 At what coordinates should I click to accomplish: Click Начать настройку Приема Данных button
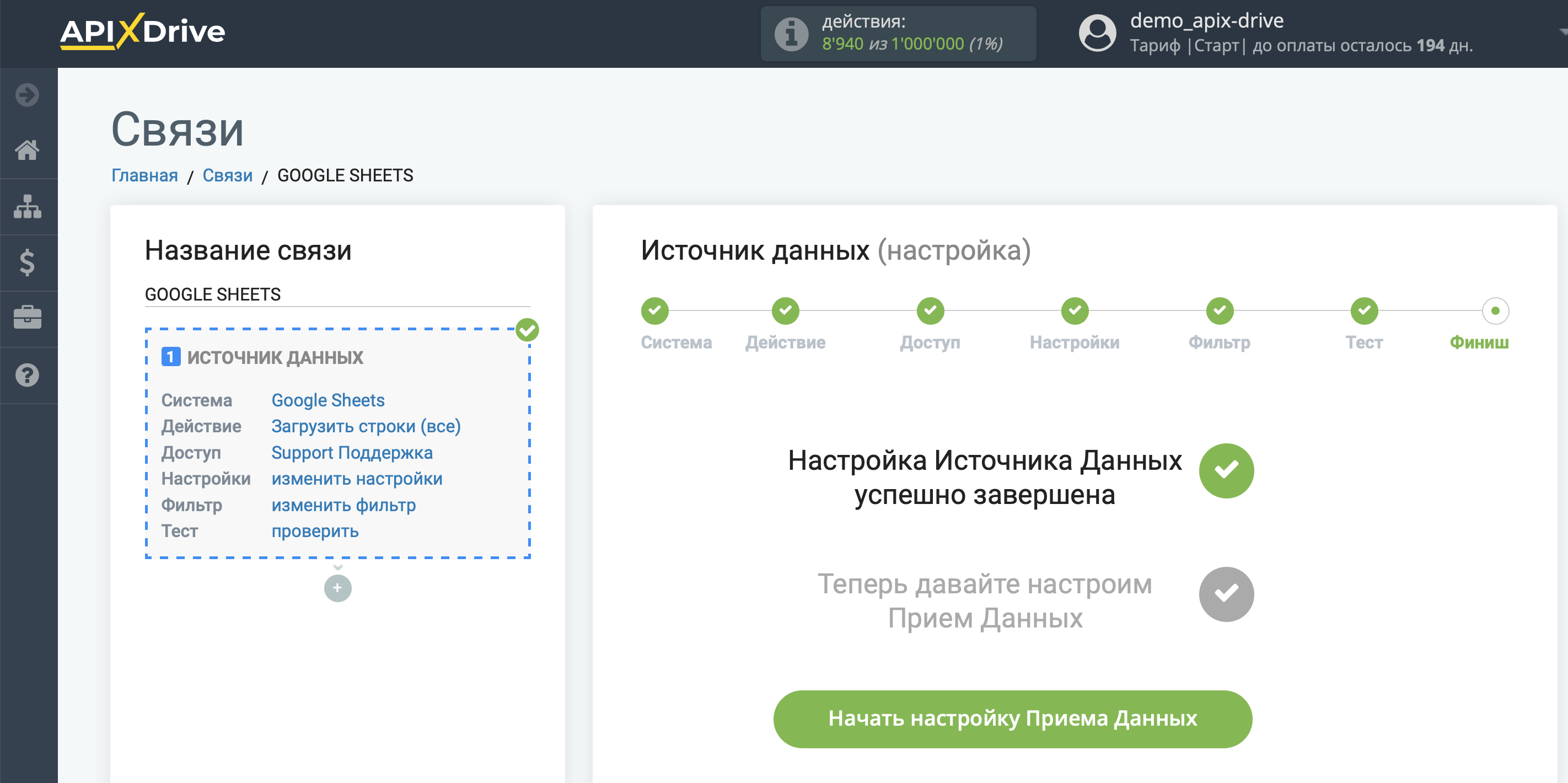[x=1012, y=719]
